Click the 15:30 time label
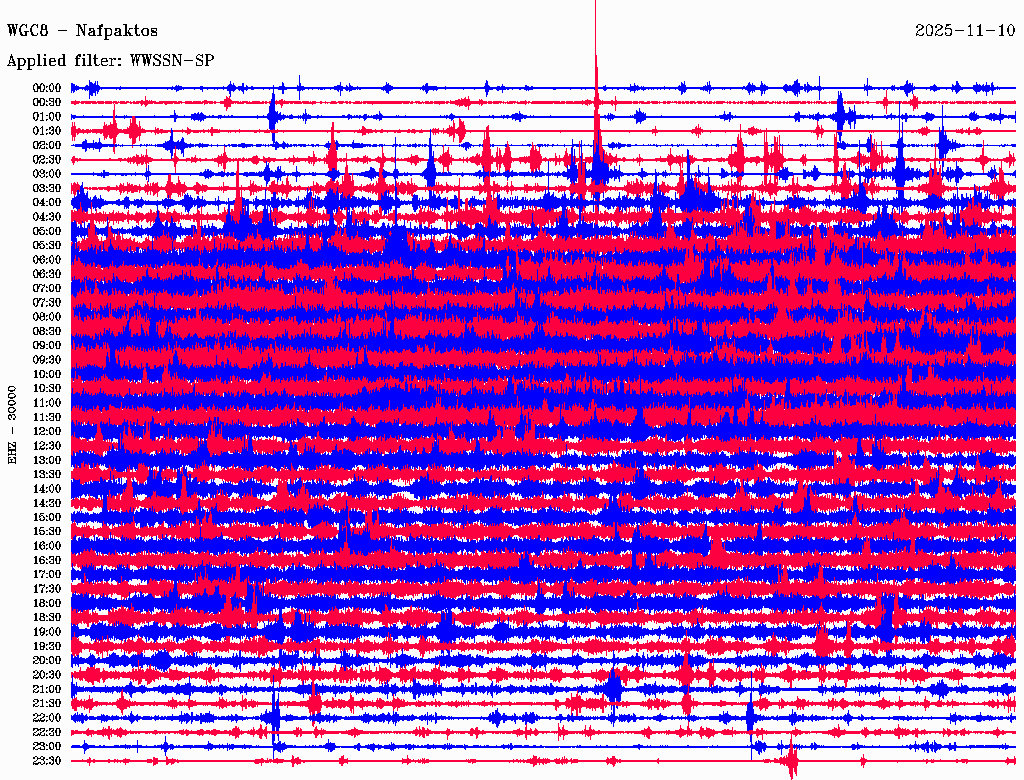Viewport: 1024px width, 780px height. (x=47, y=532)
